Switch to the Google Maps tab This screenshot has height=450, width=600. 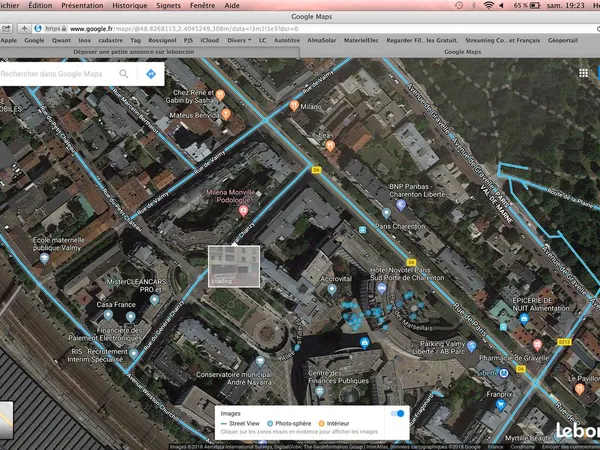(462, 52)
